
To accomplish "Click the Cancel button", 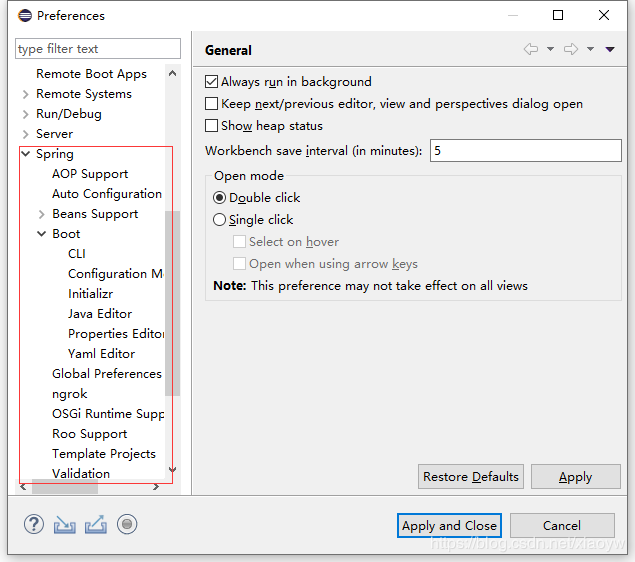I will tap(562, 526).
